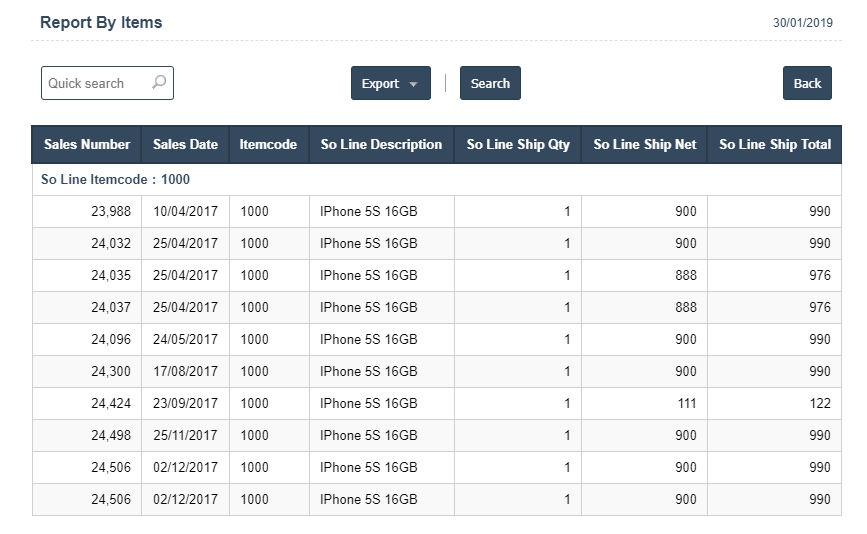Click the ship total 122 cell

[774, 404]
